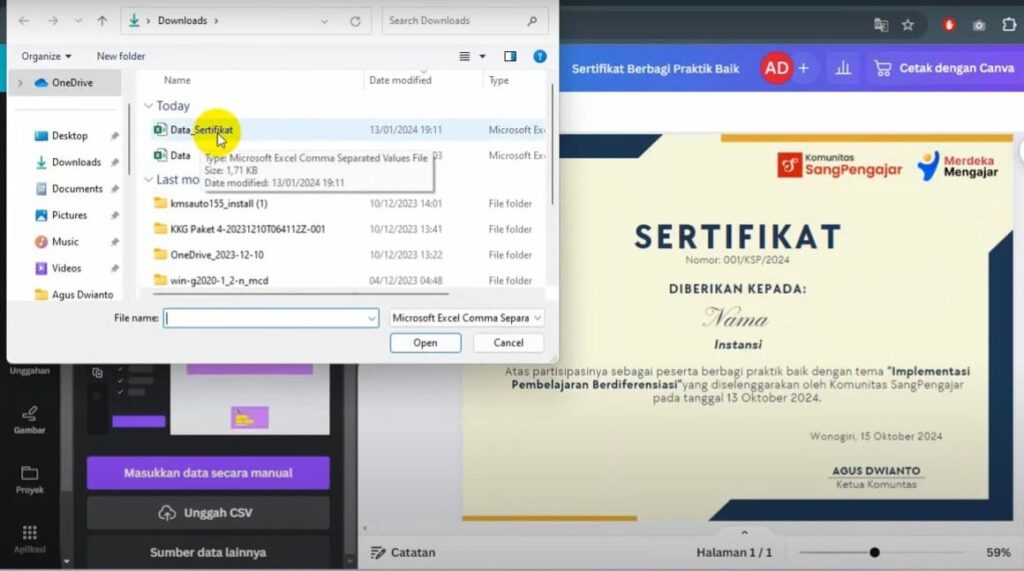Open Videos in the navigation pane
Image resolution: width=1024 pixels, height=571 pixels.
point(67,269)
